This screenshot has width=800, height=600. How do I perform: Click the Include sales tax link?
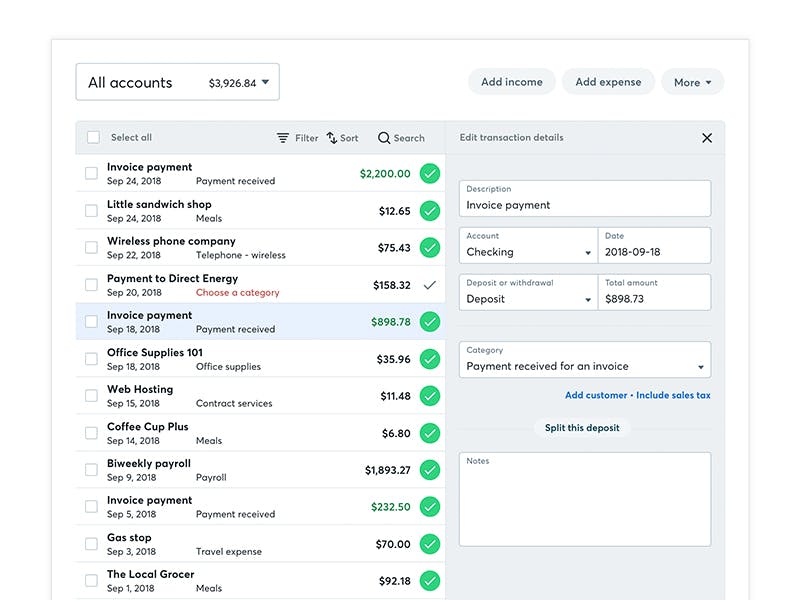(673, 395)
